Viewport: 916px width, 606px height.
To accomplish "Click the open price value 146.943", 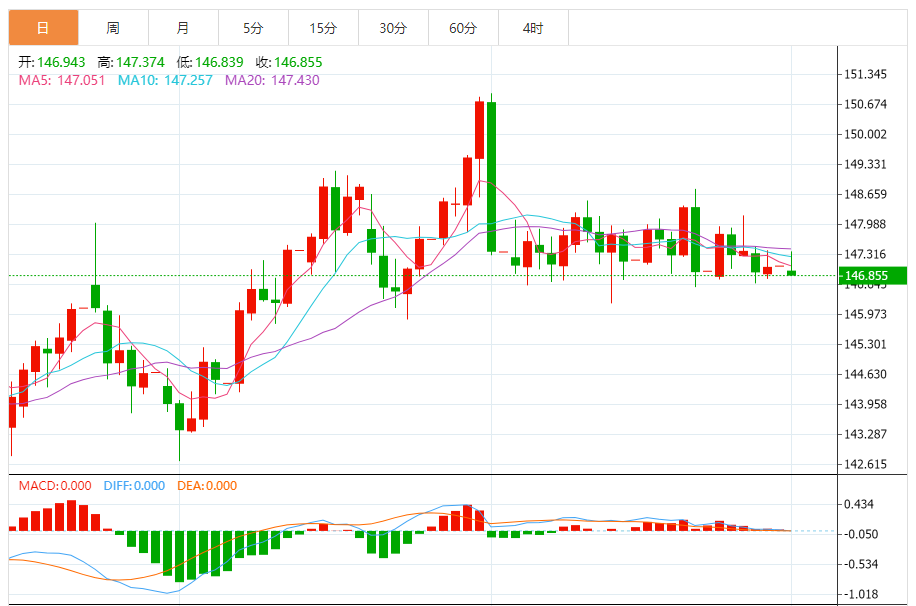I will point(61,62).
